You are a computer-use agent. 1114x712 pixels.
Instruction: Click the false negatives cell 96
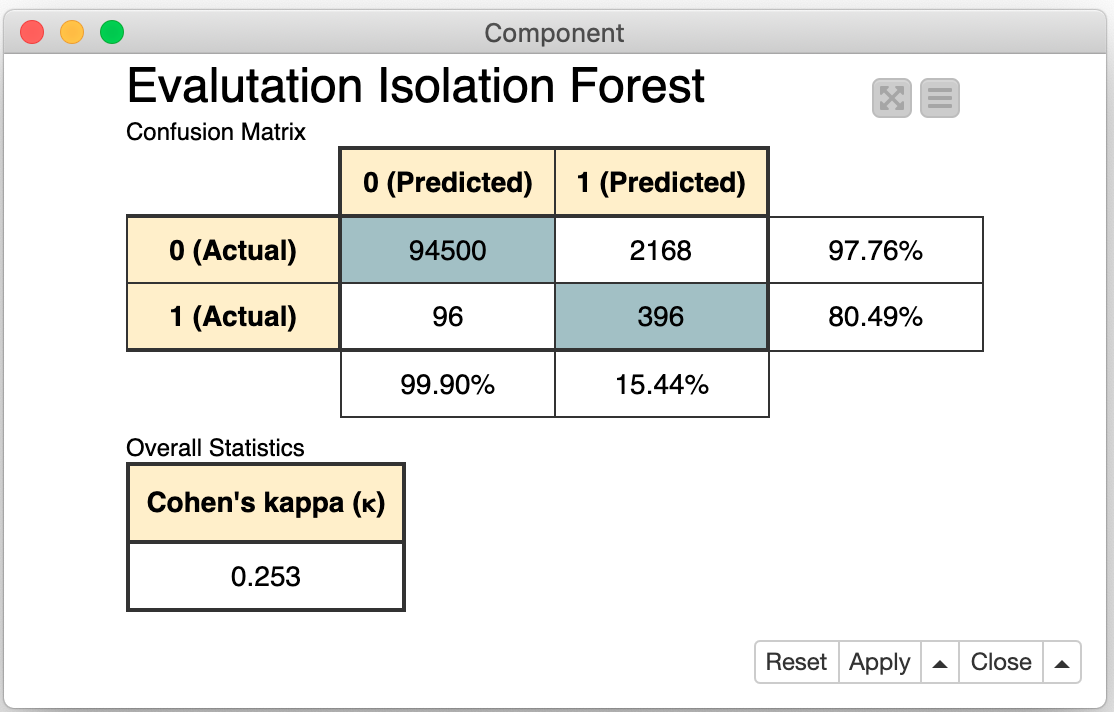[x=447, y=317]
